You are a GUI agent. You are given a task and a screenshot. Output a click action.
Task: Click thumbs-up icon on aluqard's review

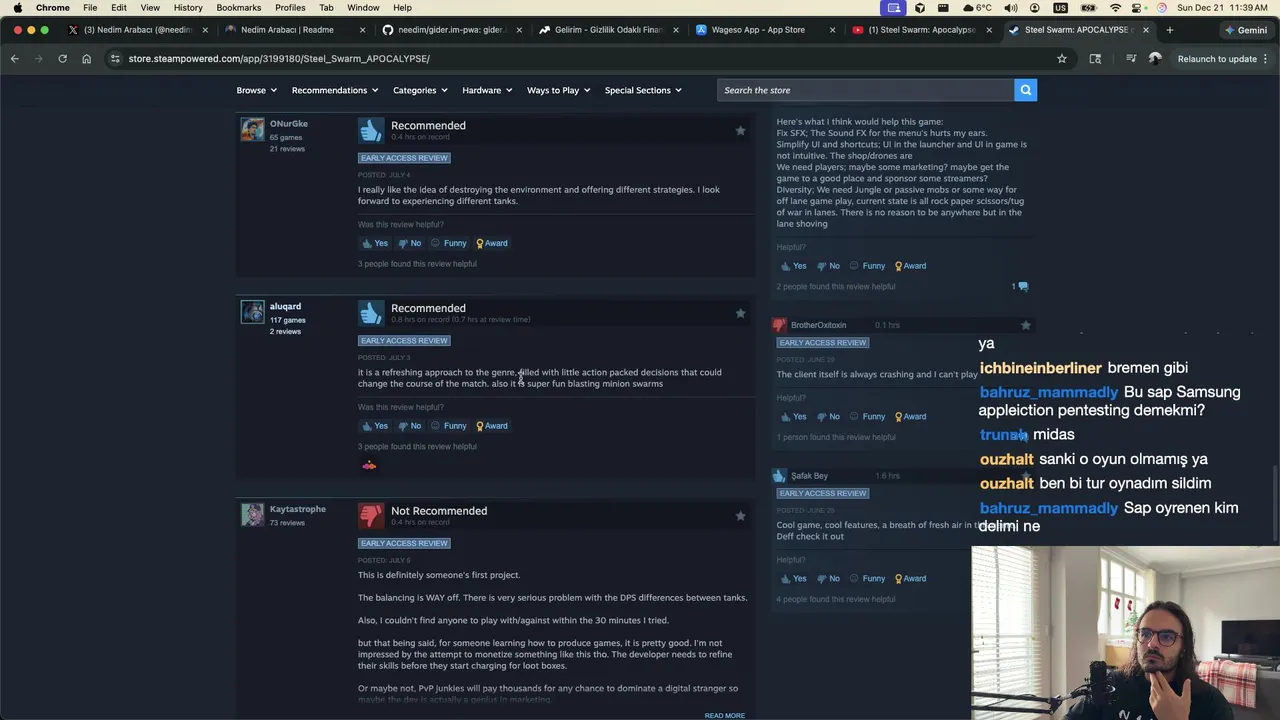pos(371,314)
